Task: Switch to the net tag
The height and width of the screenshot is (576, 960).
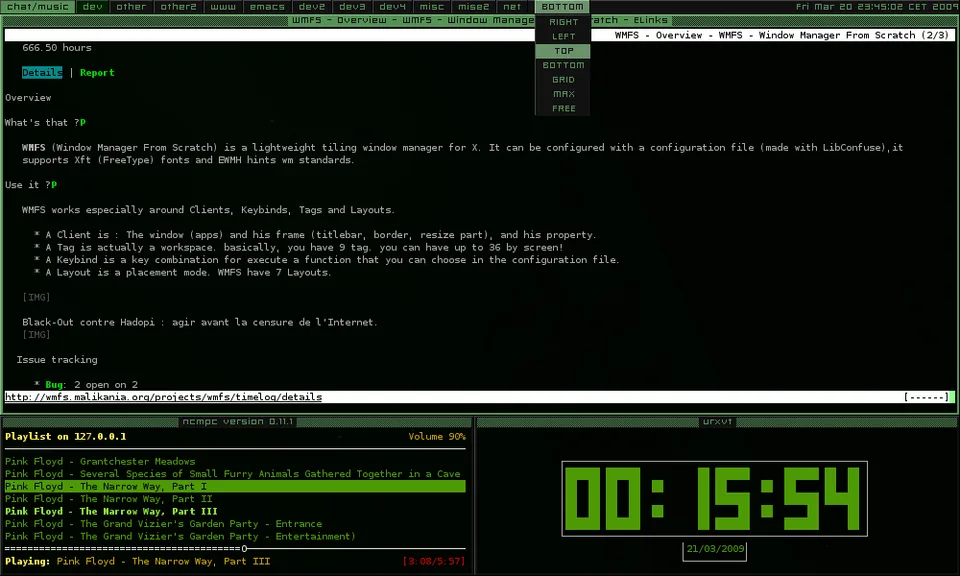Action: click(x=512, y=7)
